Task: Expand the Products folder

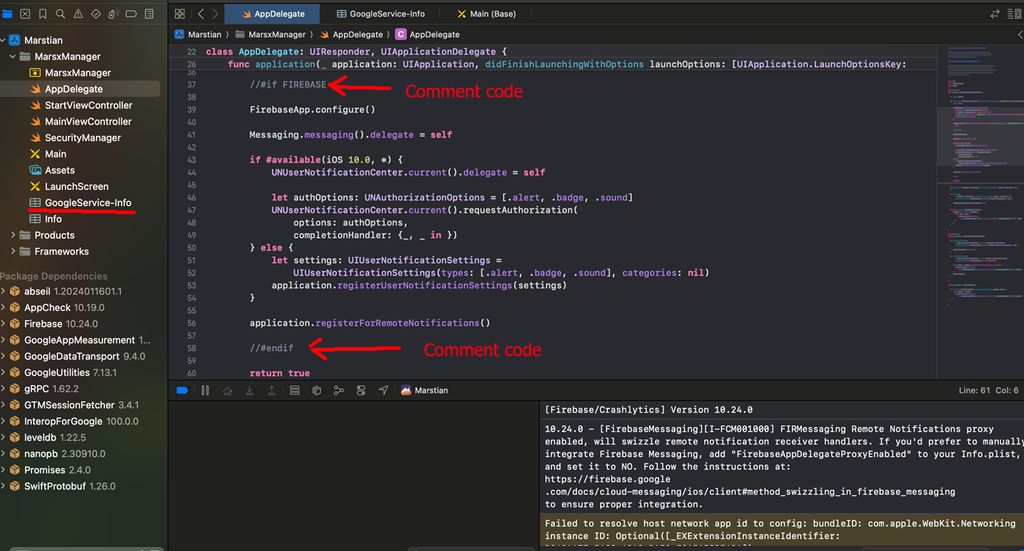Action: point(12,235)
